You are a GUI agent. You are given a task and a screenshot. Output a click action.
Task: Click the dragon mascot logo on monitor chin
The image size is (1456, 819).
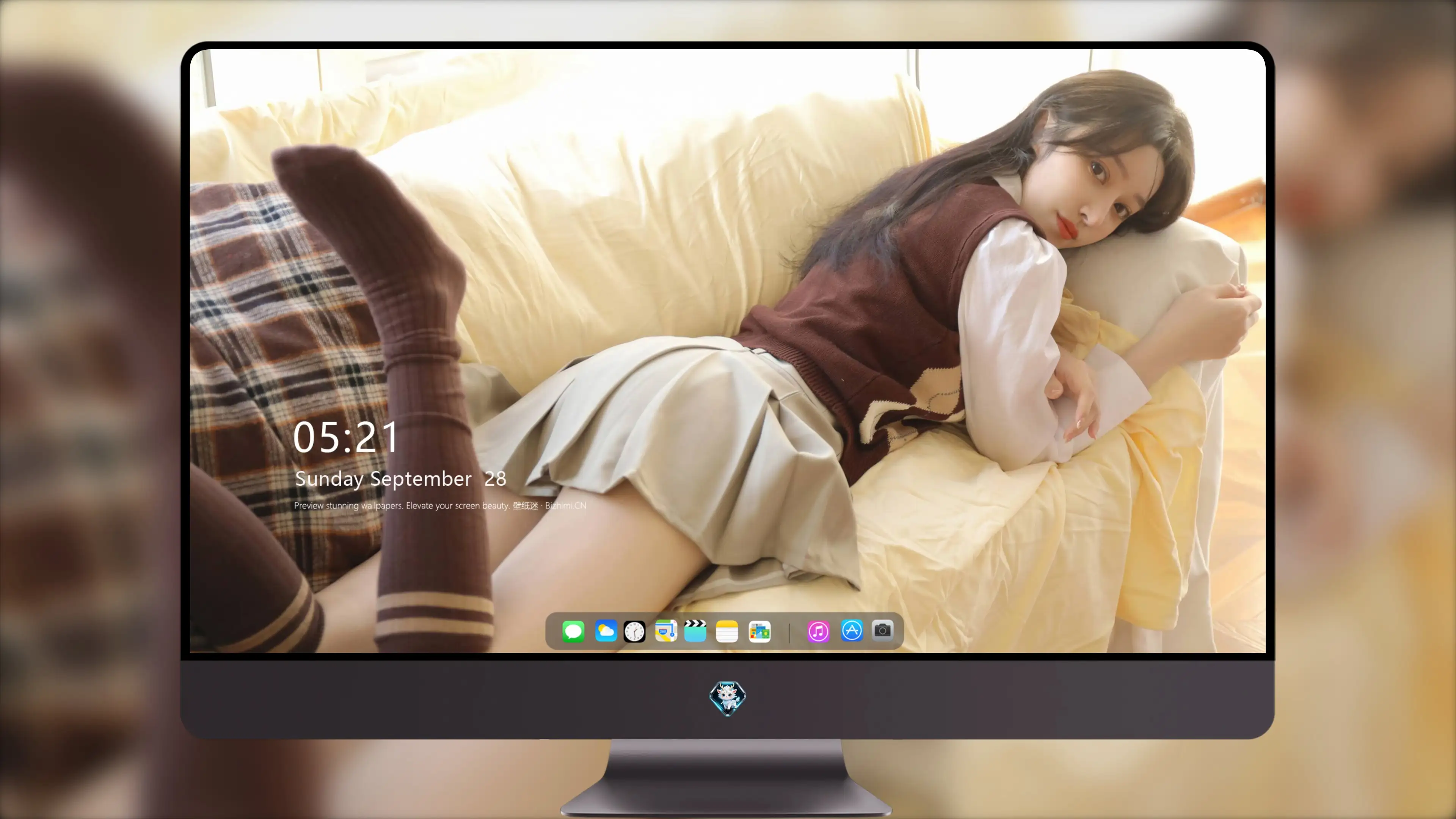[728, 698]
